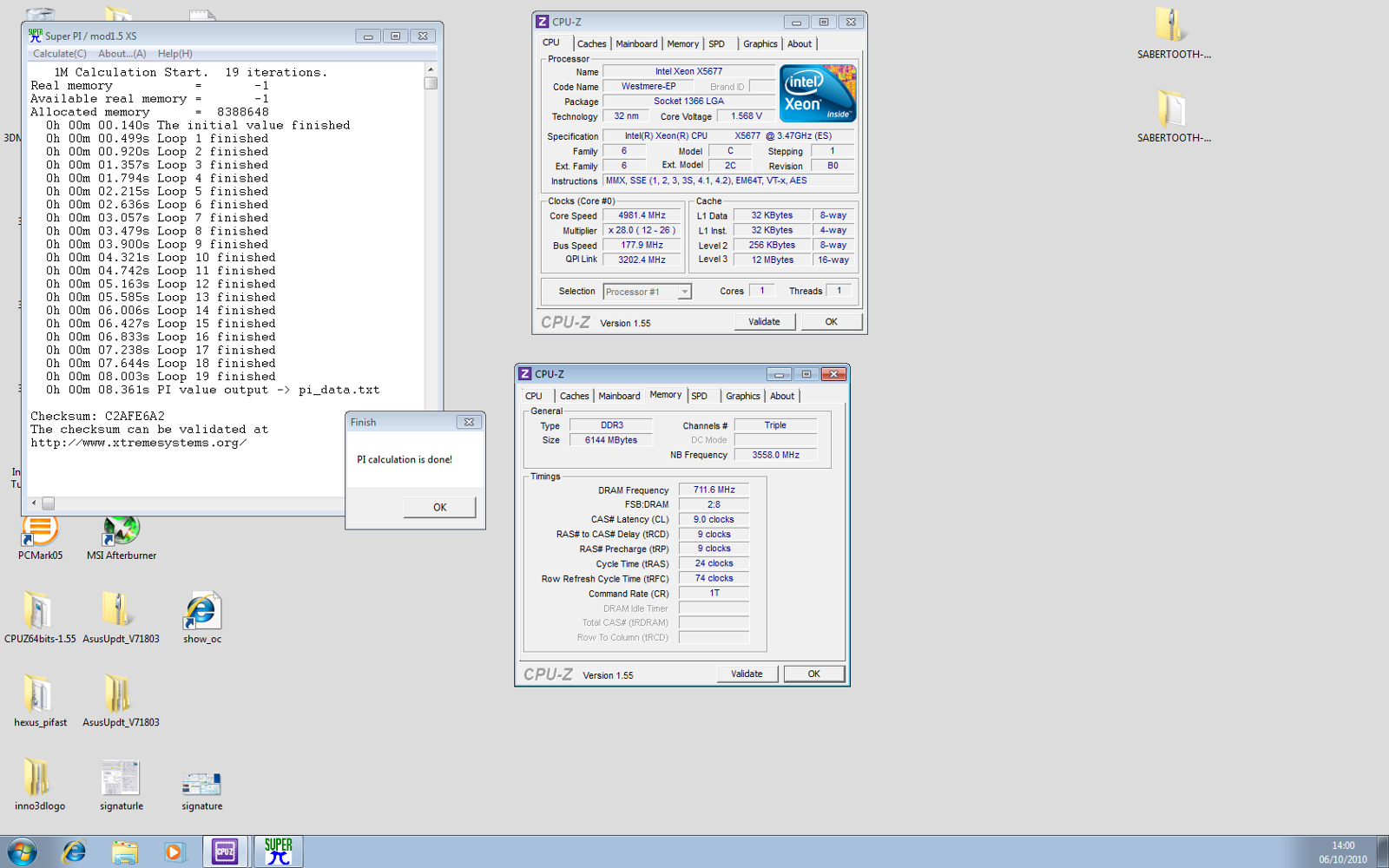1389x868 pixels.
Task: Switch to Caches tab in upper CPU-Z
Action: click(592, 44)
